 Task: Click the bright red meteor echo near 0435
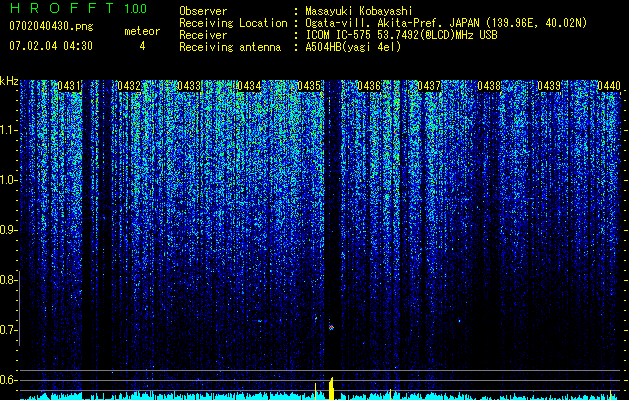point(331,327)
